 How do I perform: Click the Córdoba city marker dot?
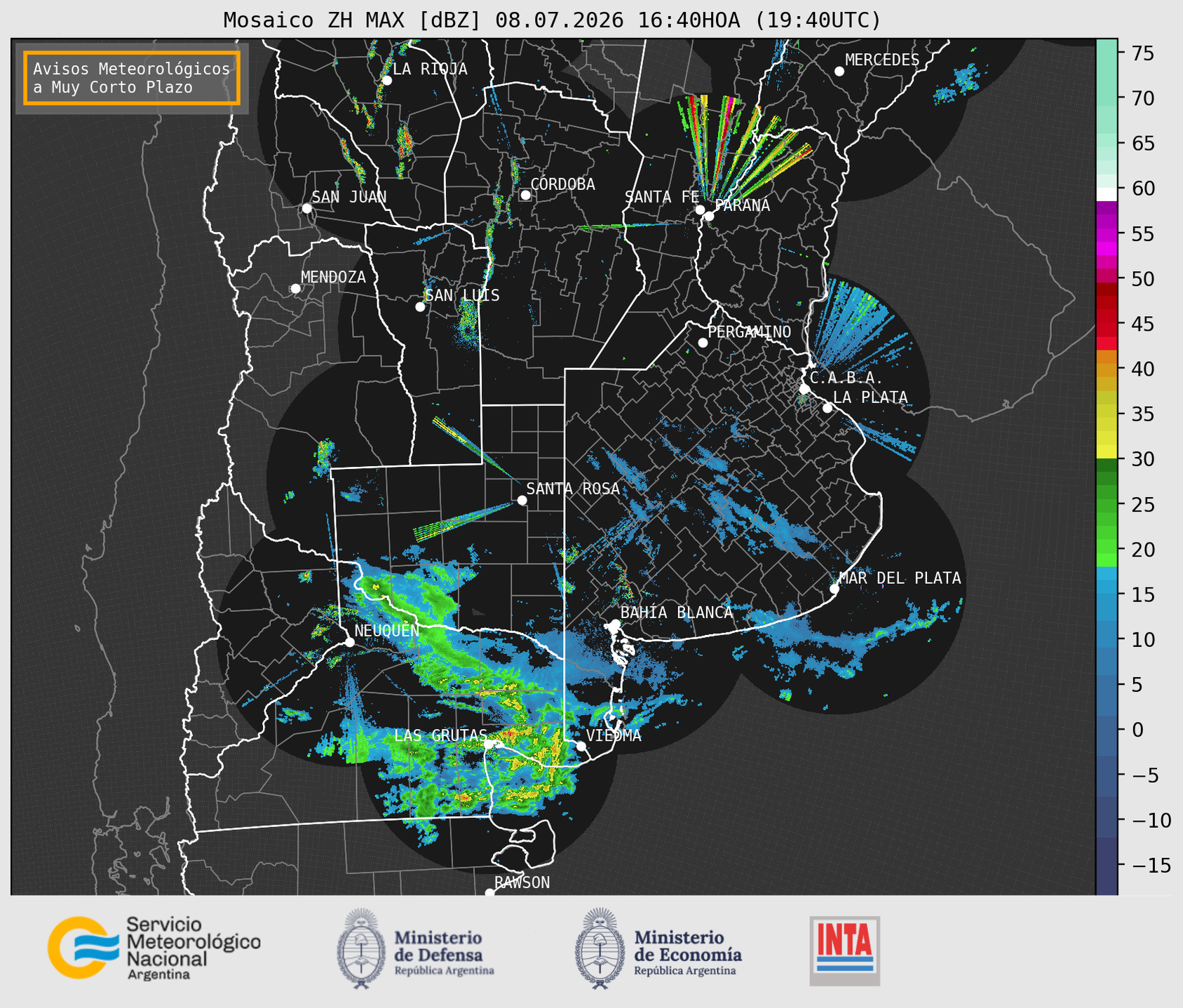pos(525,195)
